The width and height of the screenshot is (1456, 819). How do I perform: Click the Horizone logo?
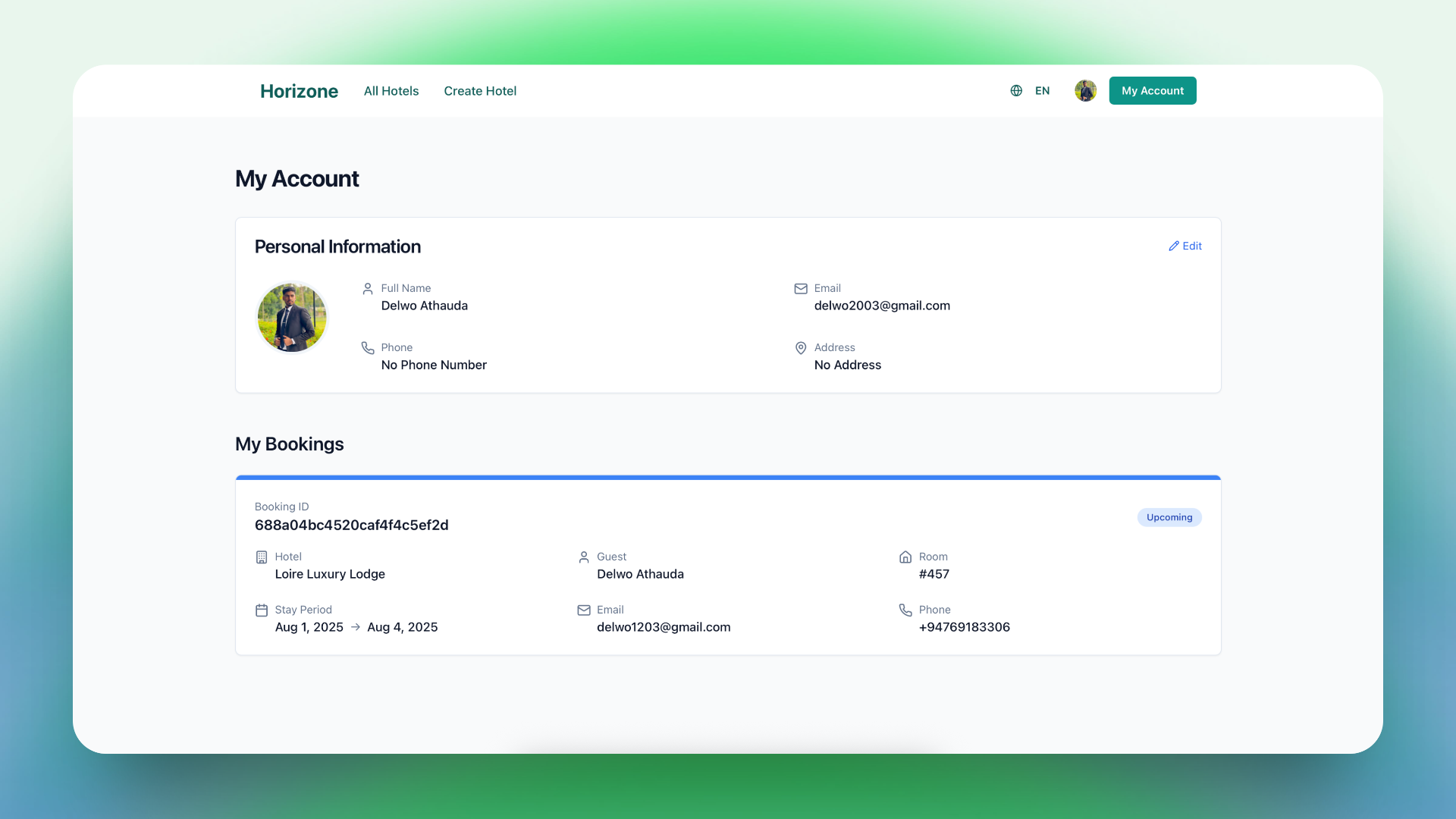[x=299, y=91]
